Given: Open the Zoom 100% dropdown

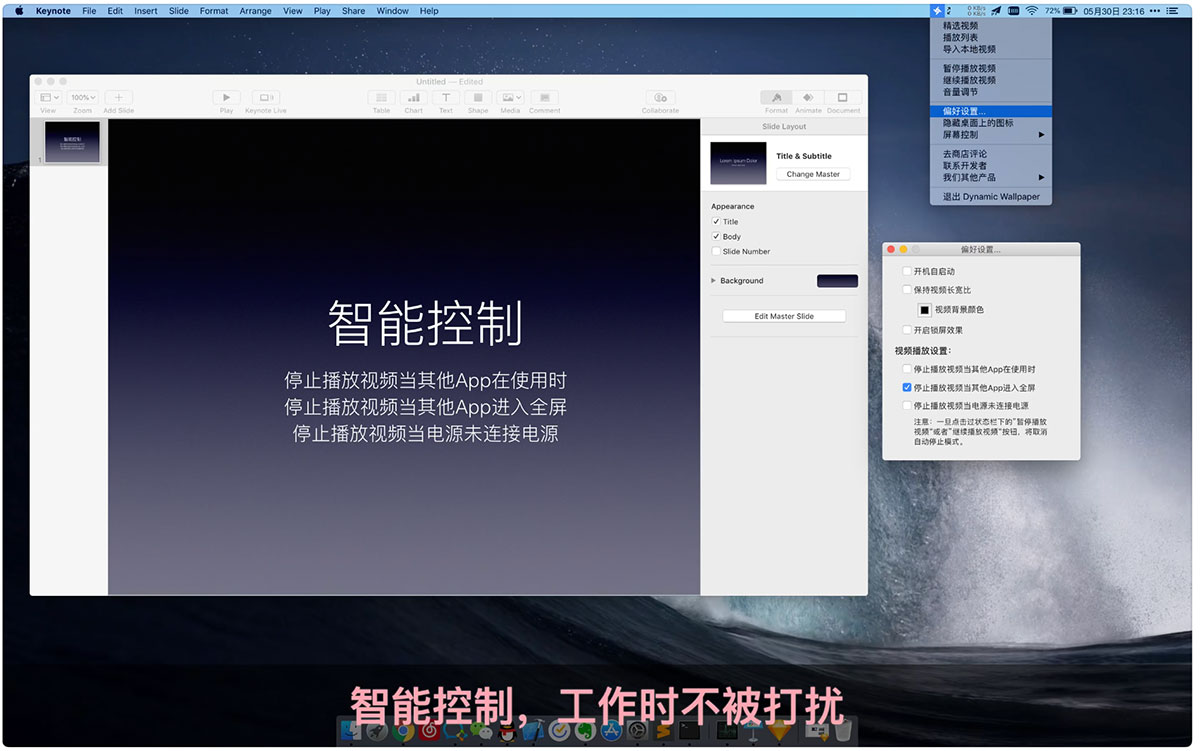Looking at the screenshot, I should click(82, 98).
